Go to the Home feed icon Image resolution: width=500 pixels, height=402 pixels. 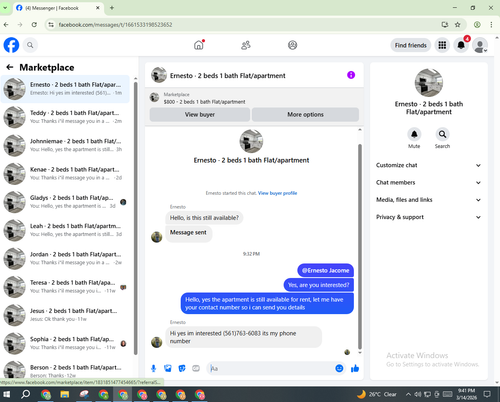point(199,45)
